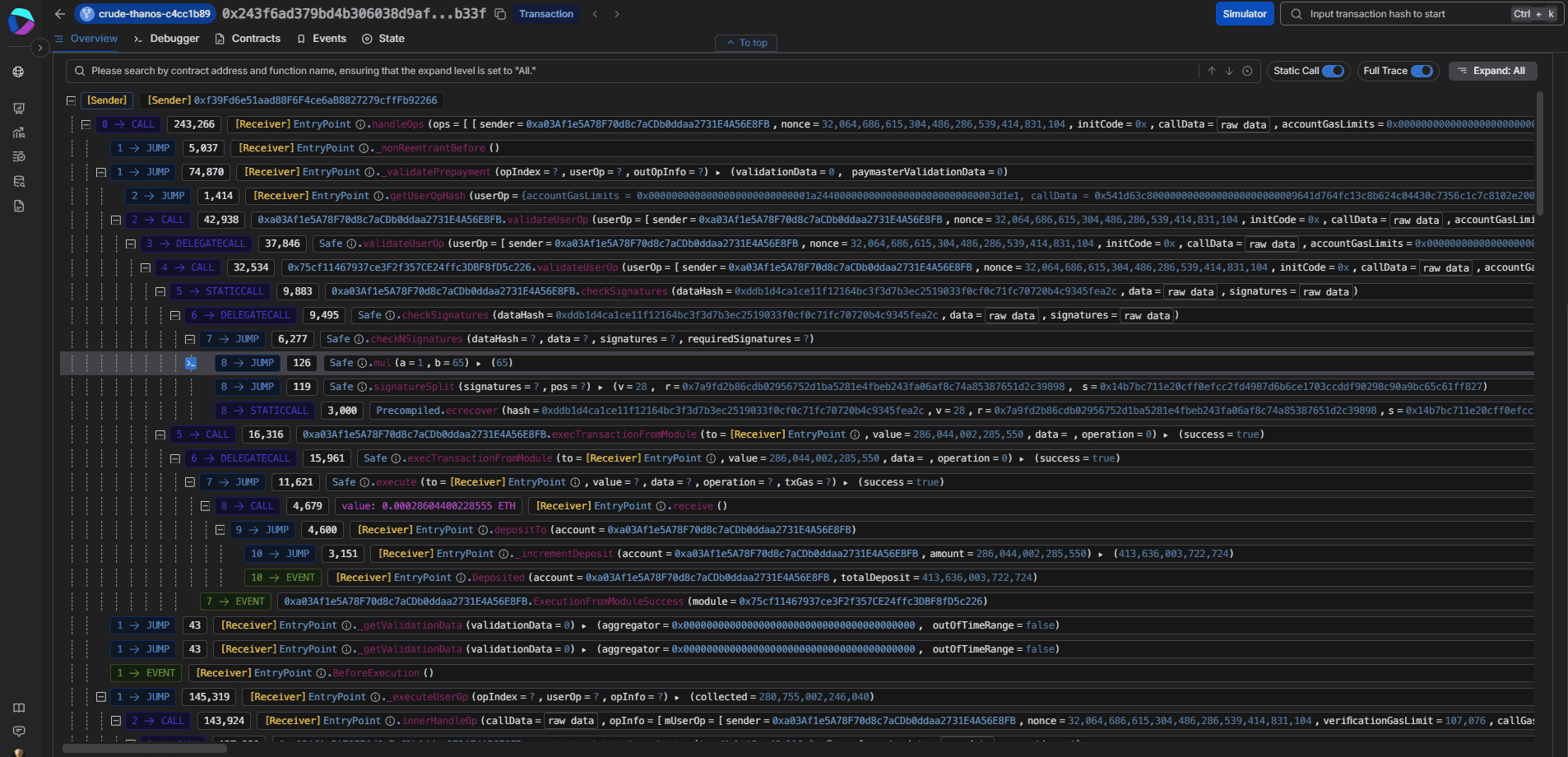This screenshot has width=1568, height=757.
Task: Focus the Input transaction hash field
Action: point(1420,14)
